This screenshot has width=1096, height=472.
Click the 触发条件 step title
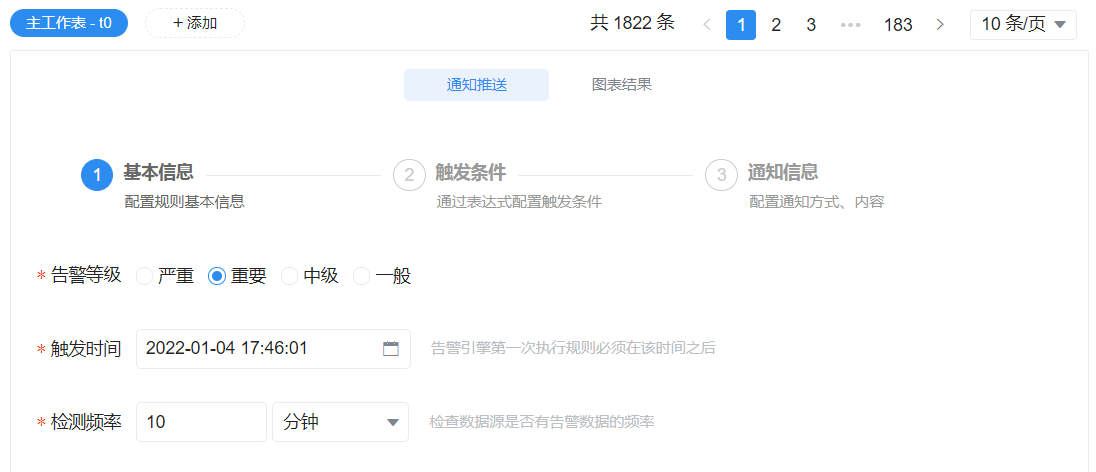click(470, 172)
